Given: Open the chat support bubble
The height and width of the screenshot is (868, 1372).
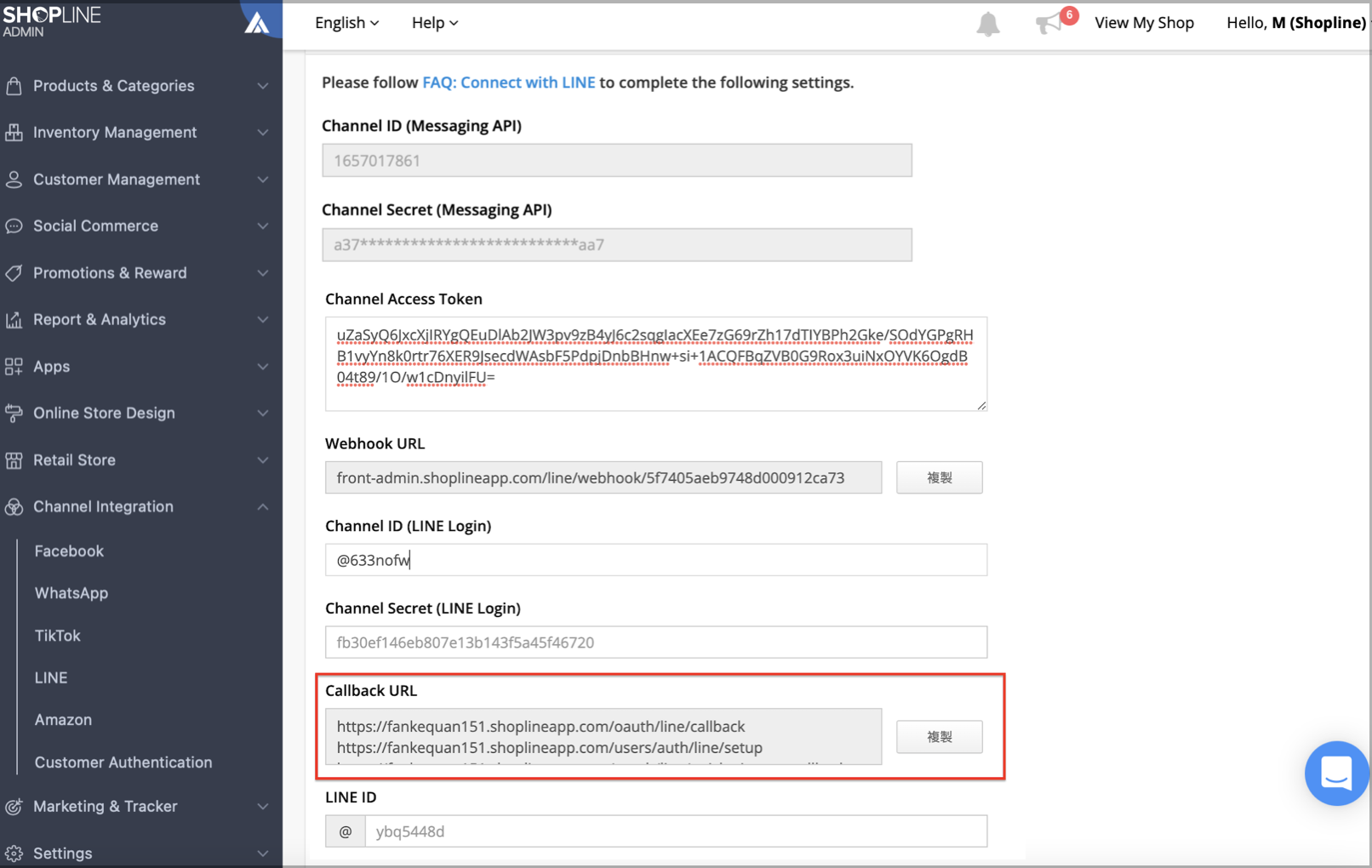Looking at the screenshot, I should pos(1336,773).
